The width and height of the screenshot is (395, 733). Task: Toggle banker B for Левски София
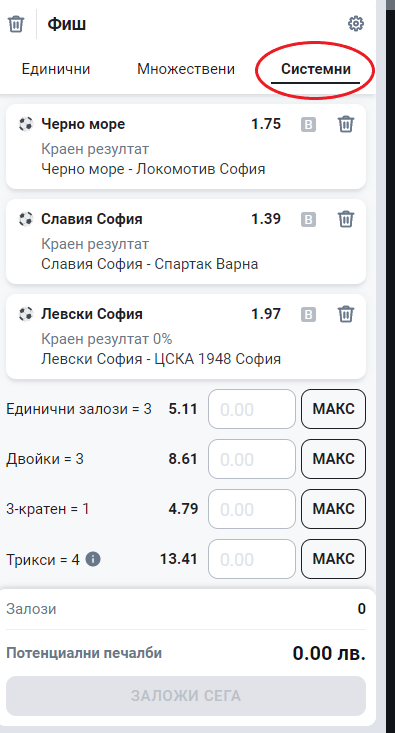tap(308, 315)
